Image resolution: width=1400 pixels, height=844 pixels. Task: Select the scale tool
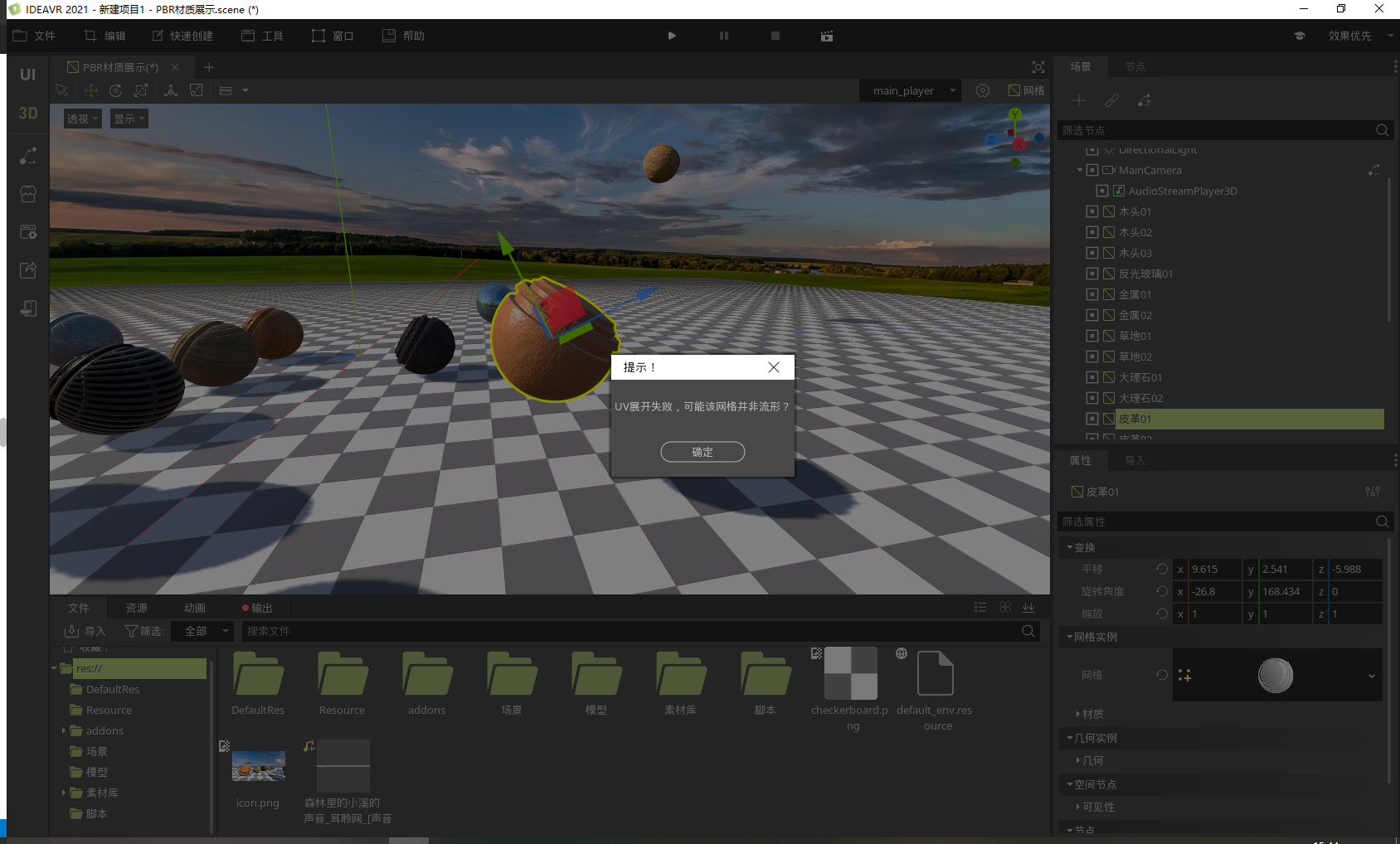point(141,90)
